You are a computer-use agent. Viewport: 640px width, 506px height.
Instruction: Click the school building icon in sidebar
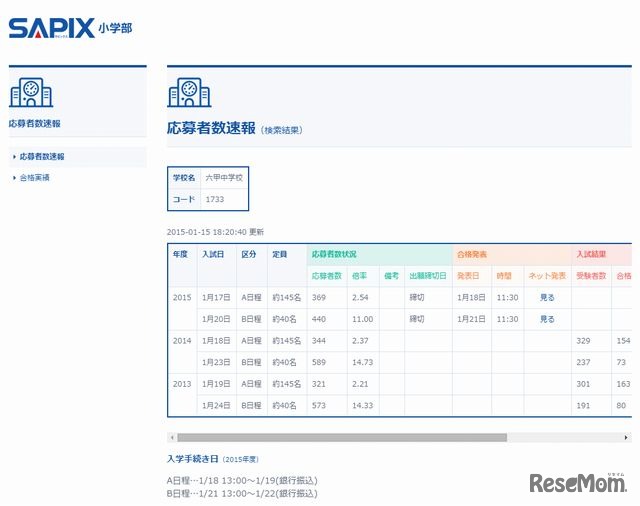tap(31, 92)
